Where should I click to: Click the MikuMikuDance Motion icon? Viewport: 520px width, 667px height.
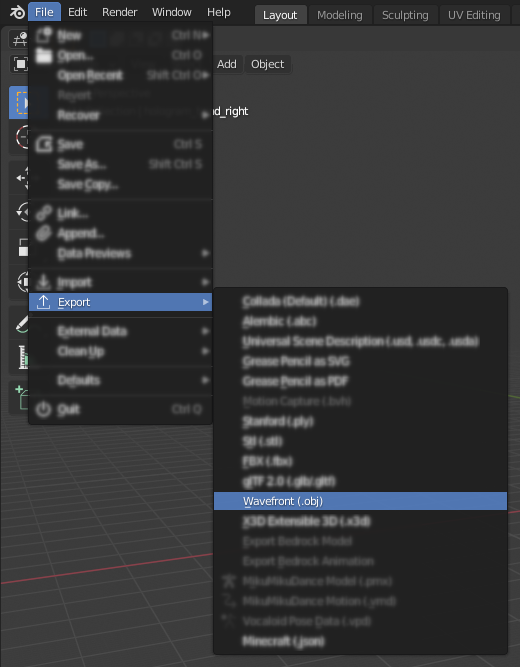coord(229,601)
